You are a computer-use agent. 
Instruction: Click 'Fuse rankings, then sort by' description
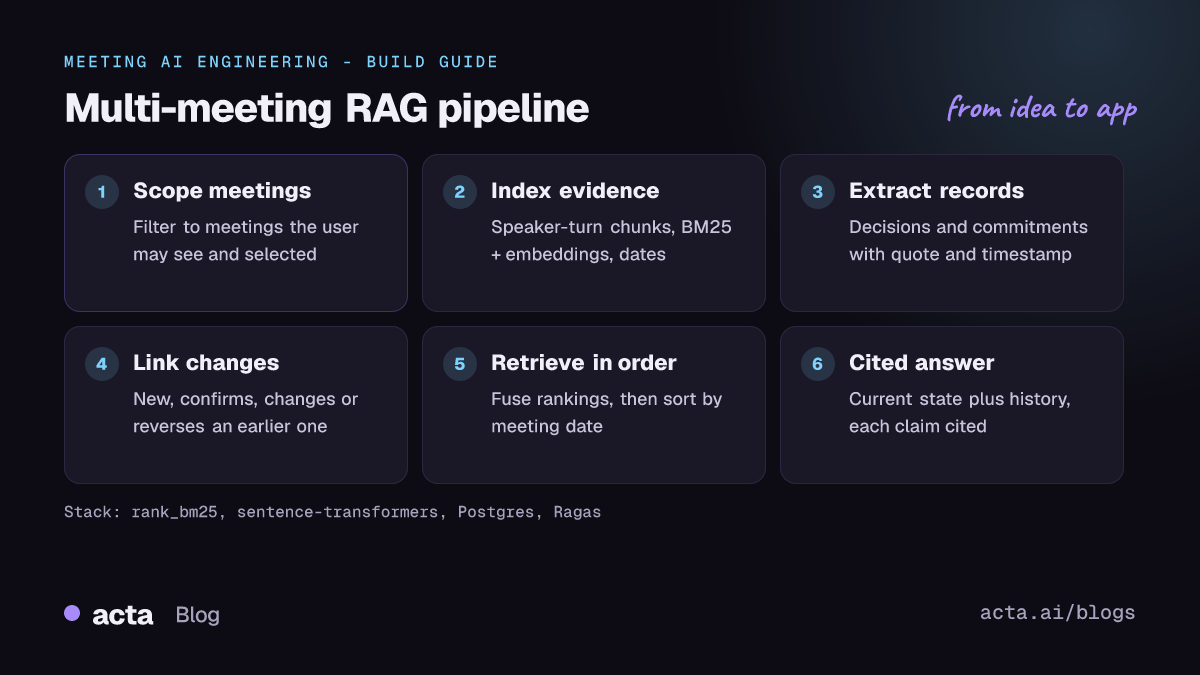607,399
